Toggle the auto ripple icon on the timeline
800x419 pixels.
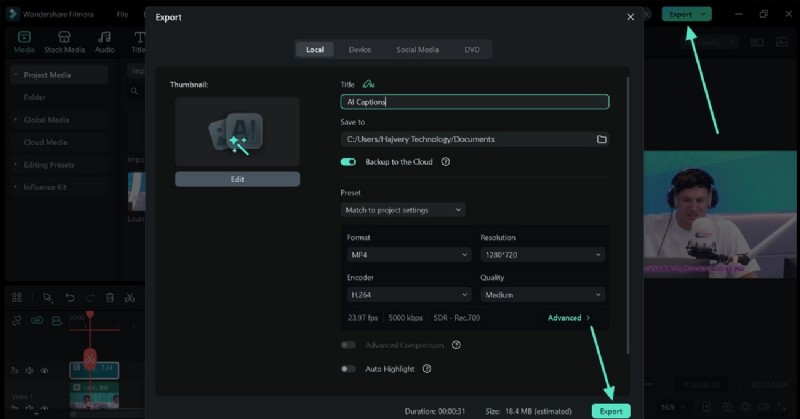(17, 321)
